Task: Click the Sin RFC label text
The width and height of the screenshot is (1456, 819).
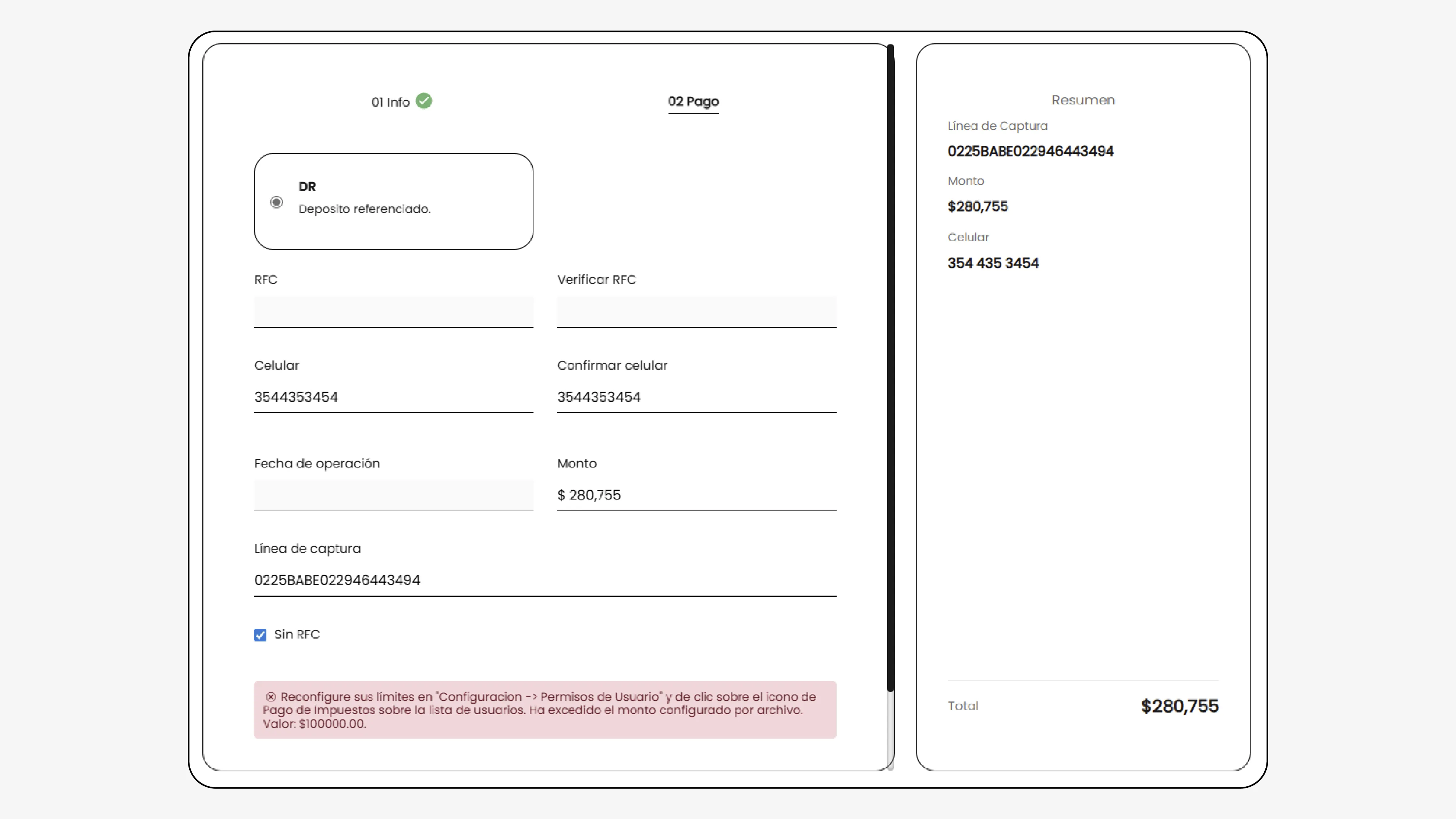Action: [297, 634]
